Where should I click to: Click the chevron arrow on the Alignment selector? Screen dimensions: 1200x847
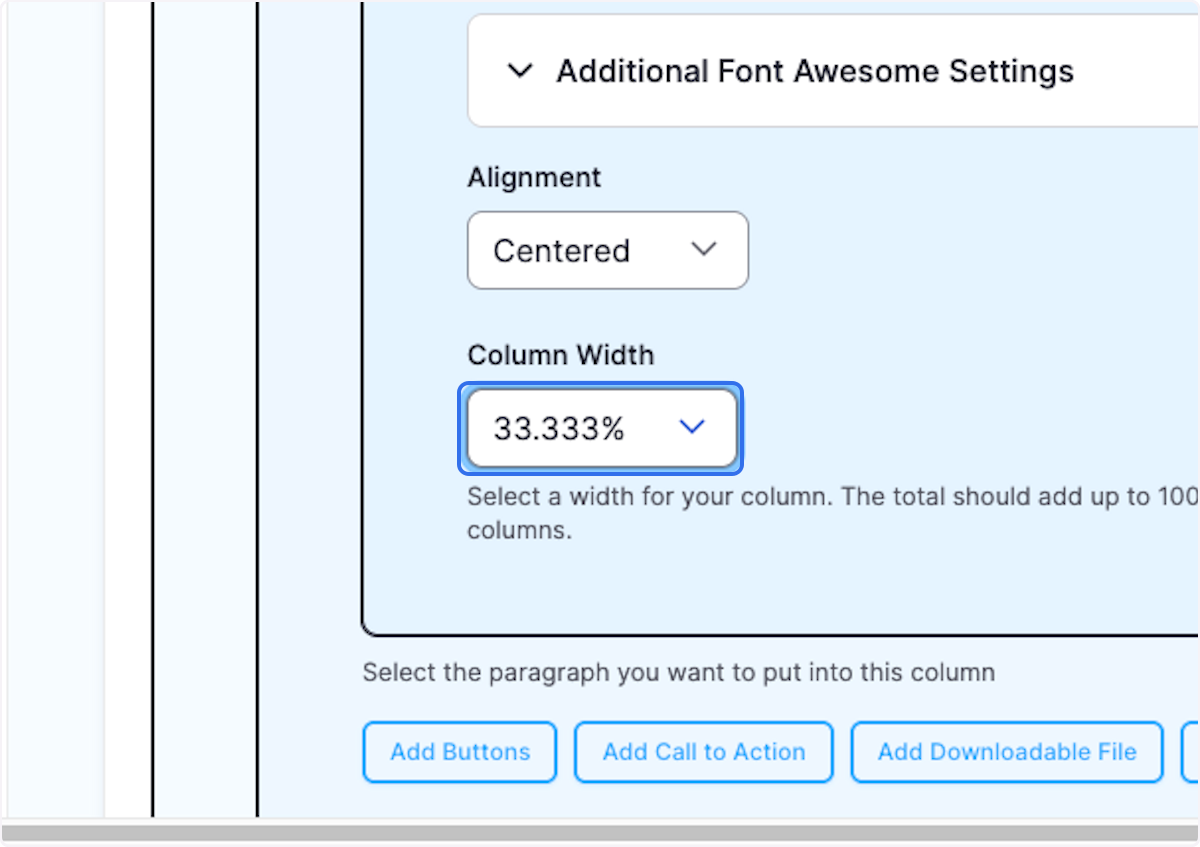tap(704, 251)
